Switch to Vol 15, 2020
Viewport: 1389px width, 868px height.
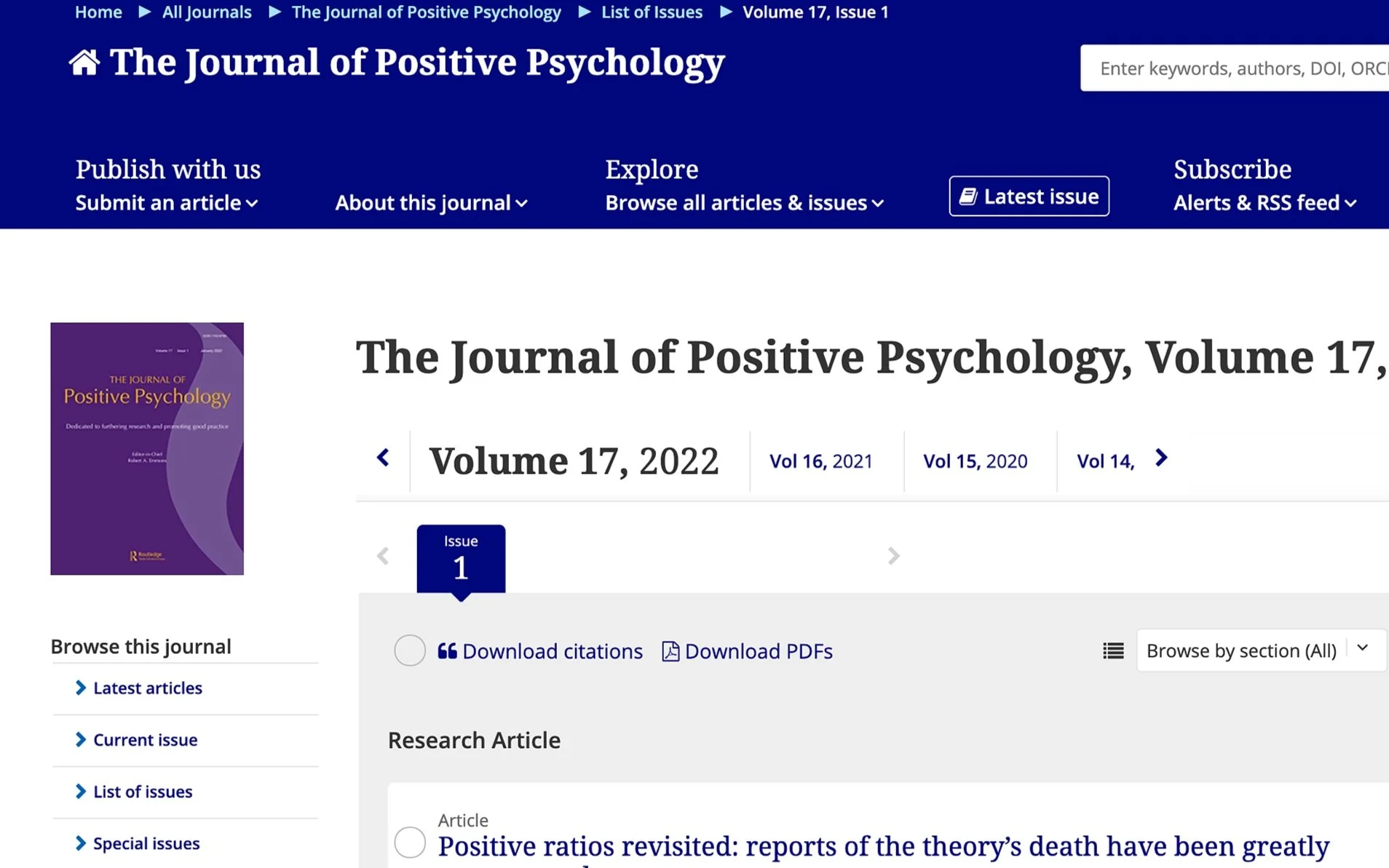975,461
